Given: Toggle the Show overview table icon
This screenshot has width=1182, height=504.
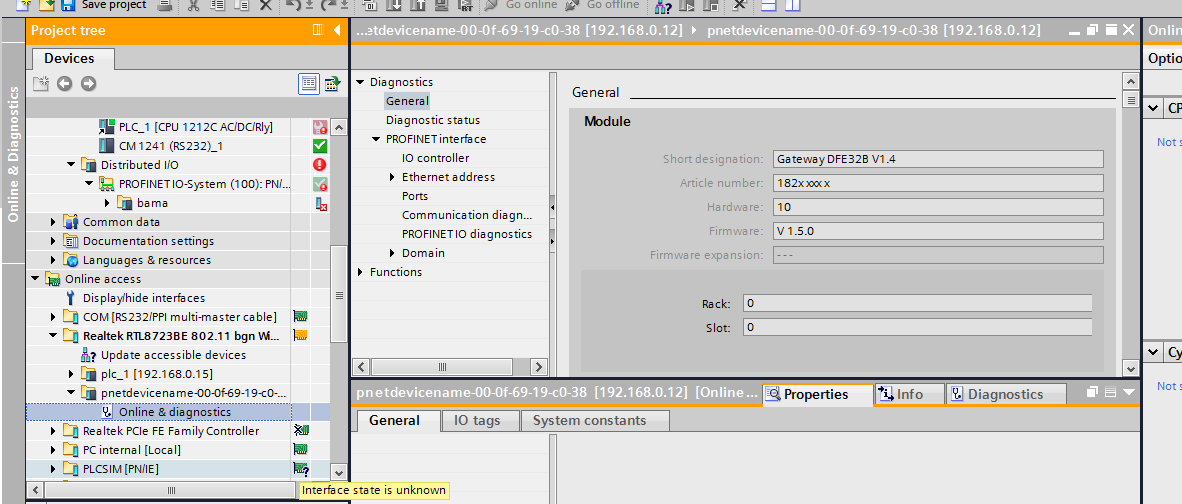Looking at the screenshot, I should [308, 84].
